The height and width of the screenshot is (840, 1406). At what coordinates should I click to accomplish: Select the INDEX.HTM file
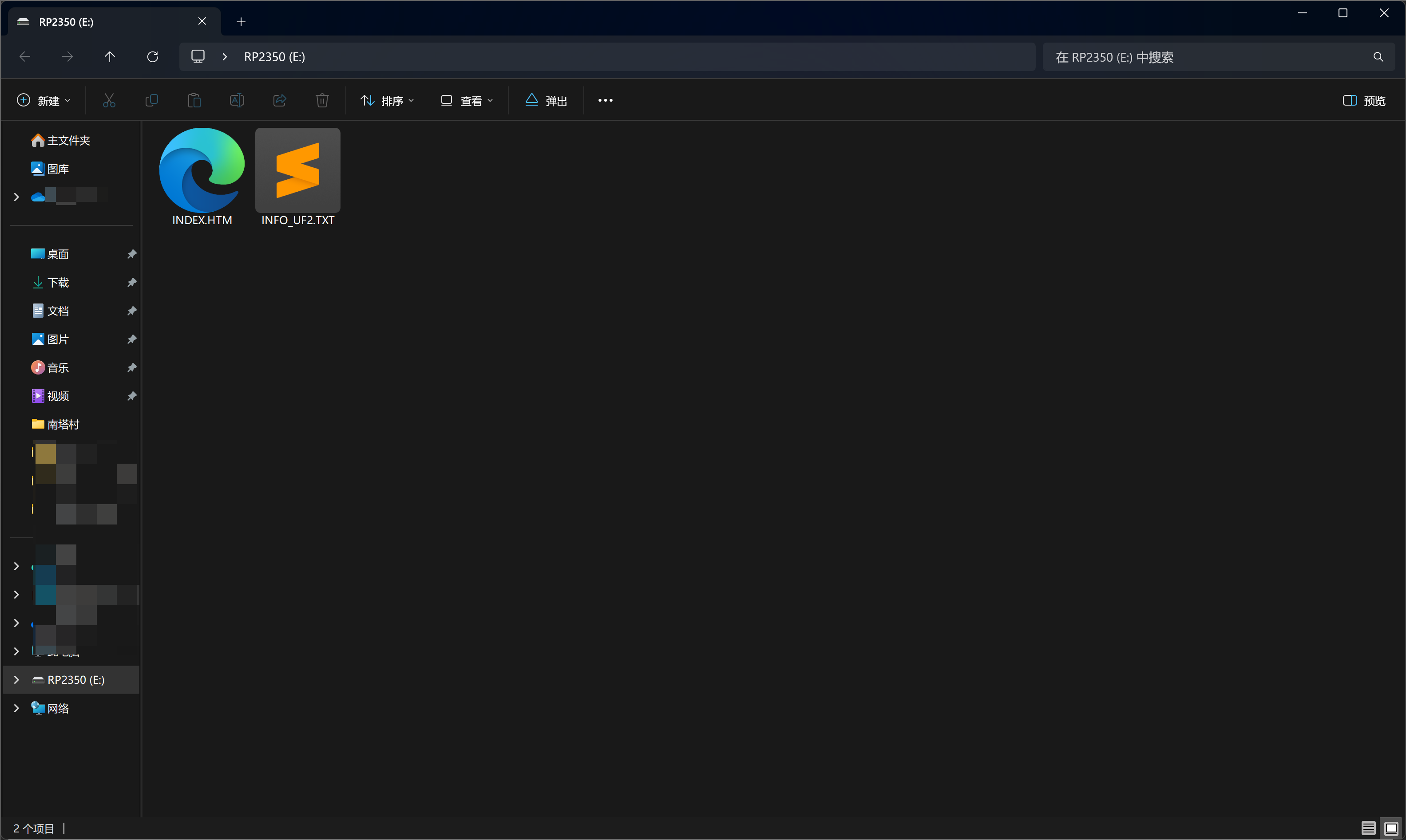pyautogui.click(x=202, y=177)
